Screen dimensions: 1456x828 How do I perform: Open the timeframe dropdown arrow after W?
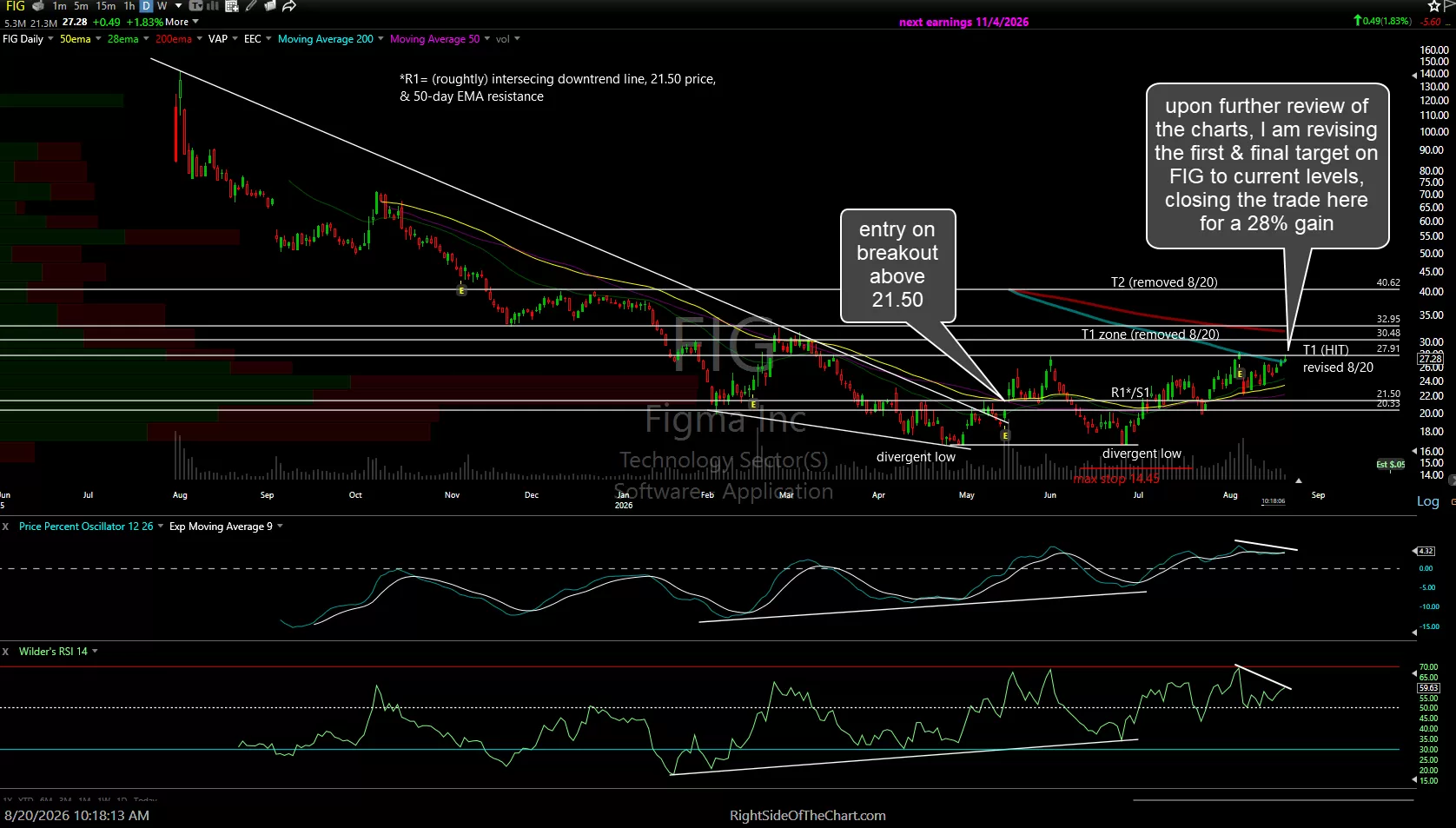pyautogui.click(x=179, y=6)
